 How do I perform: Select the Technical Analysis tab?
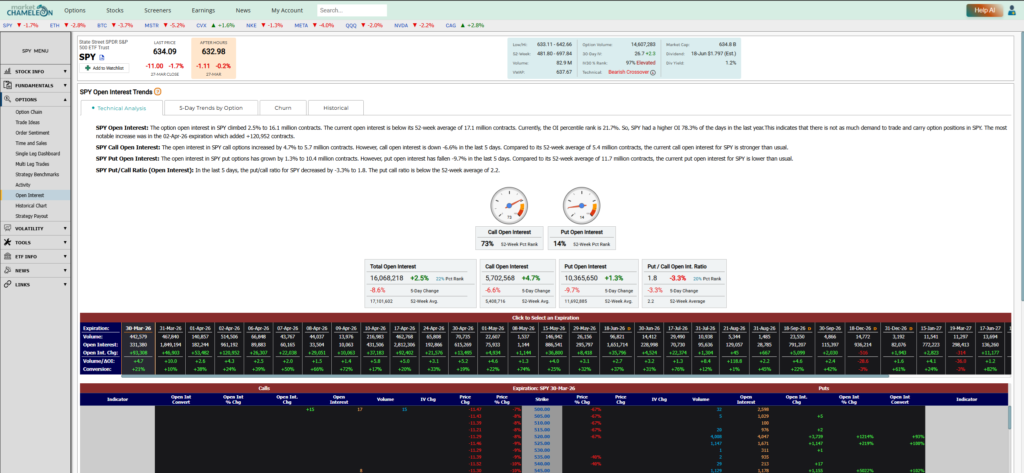pos(119,108)
